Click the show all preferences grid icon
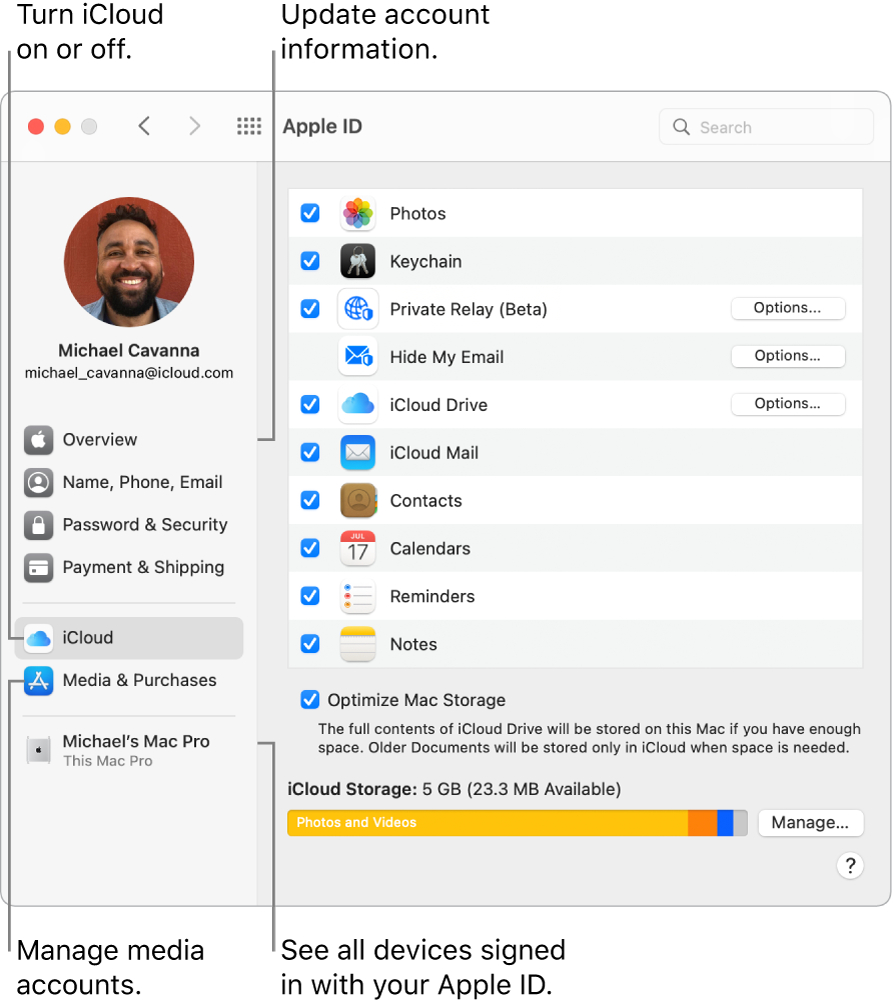The image size is (894, 1008). [249, 126]
